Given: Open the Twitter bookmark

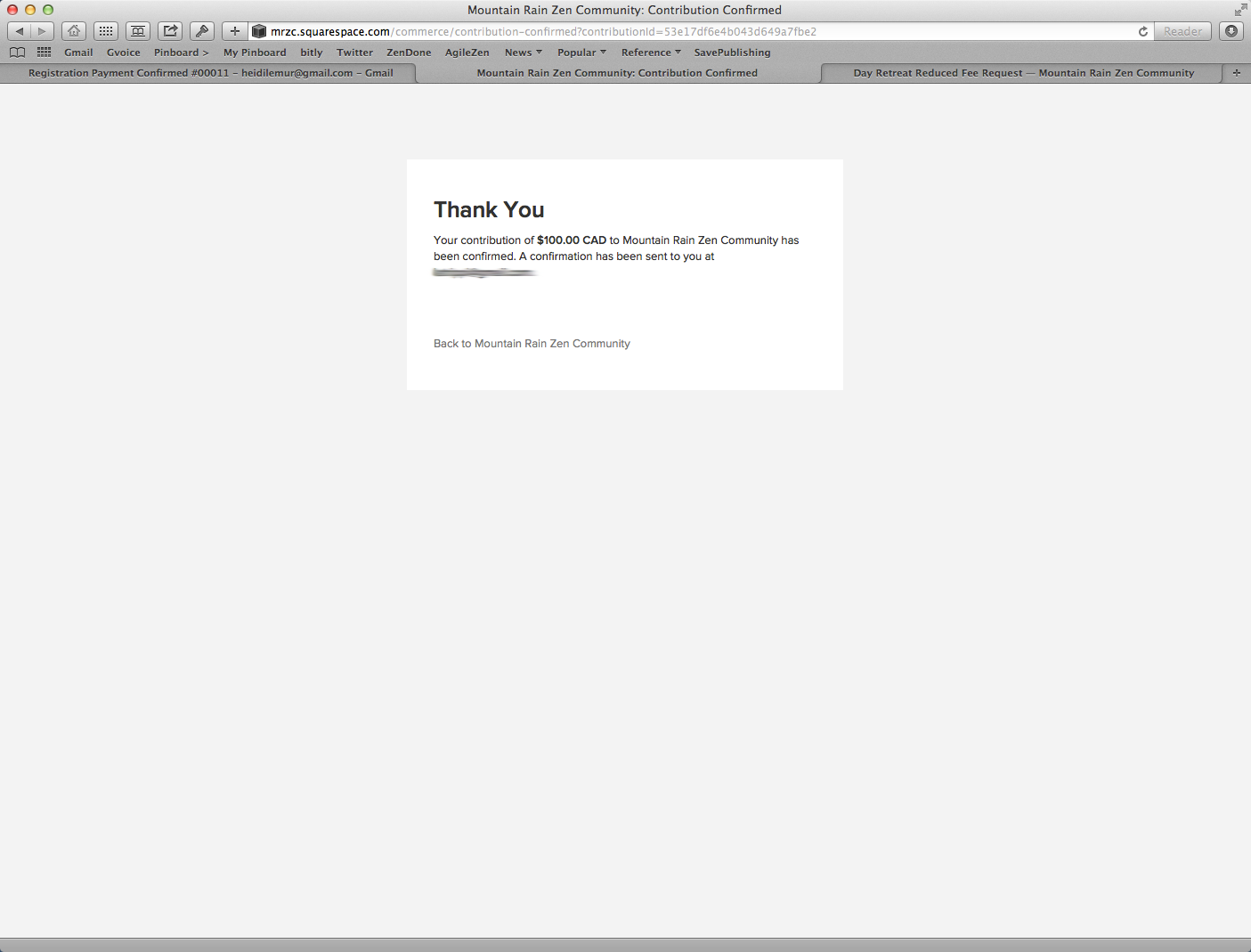Looking at the screenshot, I should pos(355,53).
